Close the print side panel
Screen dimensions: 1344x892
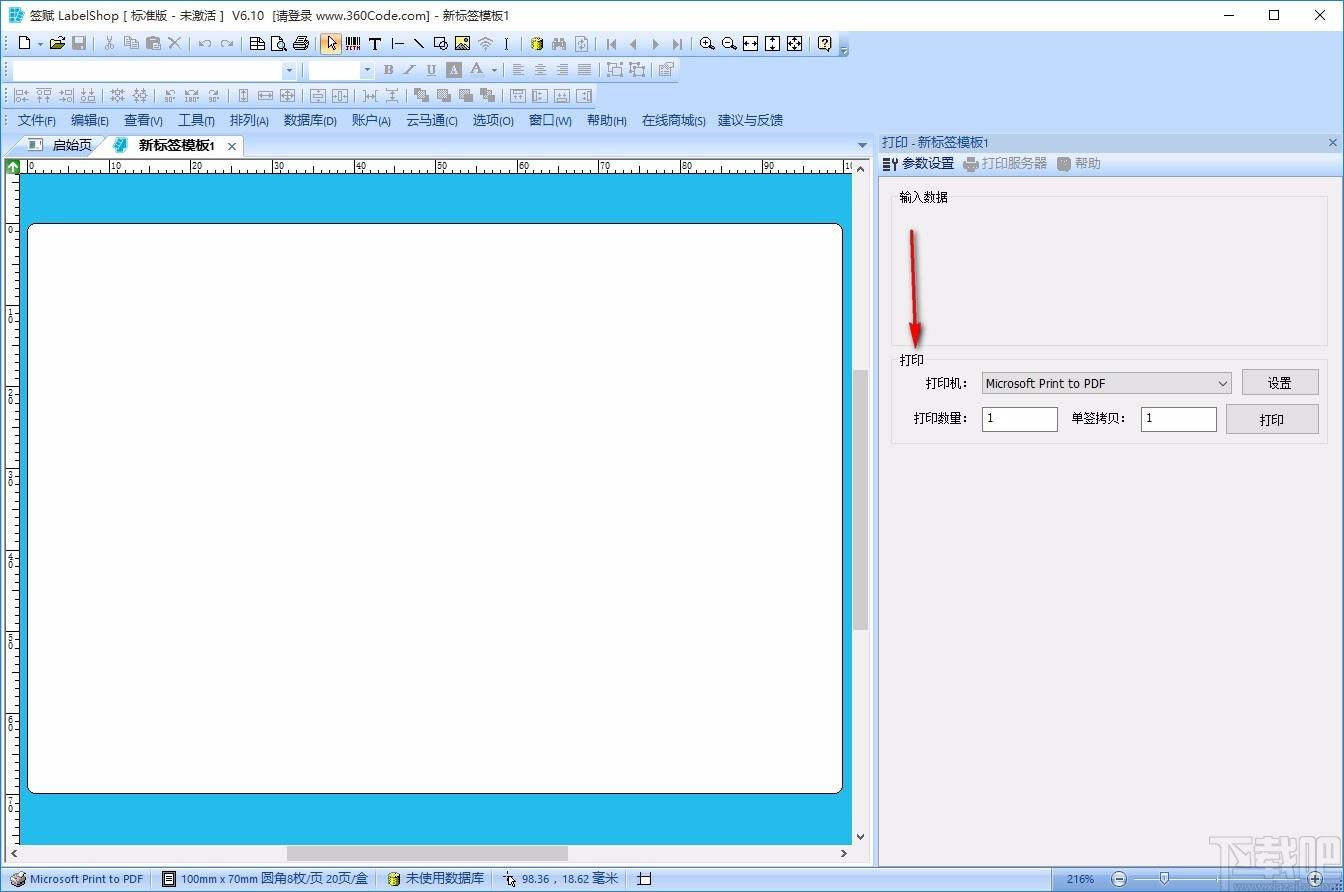click(x=1332, y=143)
